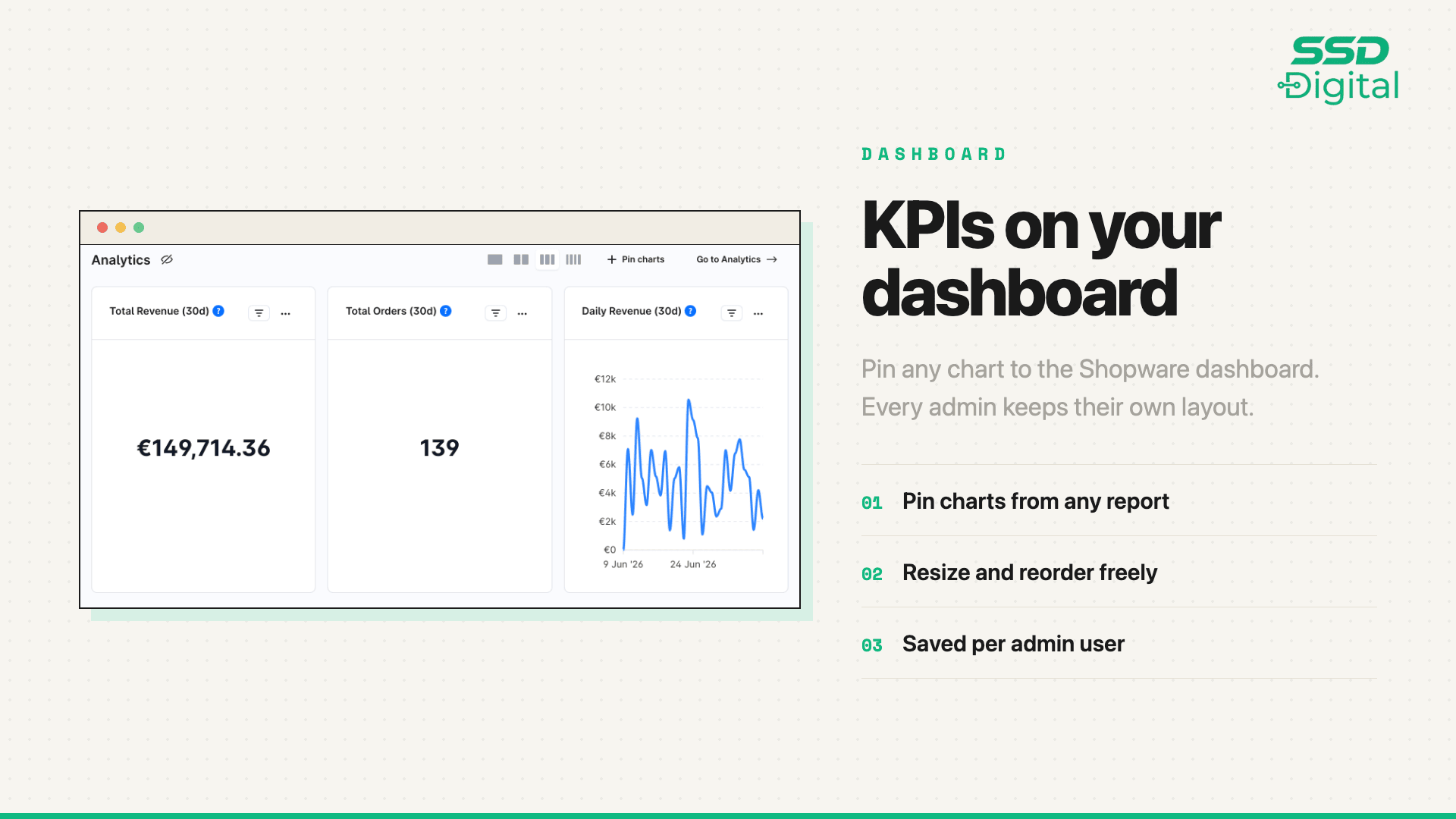Click the green window maximize dot
Viewport: 1456px width, 819px height.
pos(139,227)
